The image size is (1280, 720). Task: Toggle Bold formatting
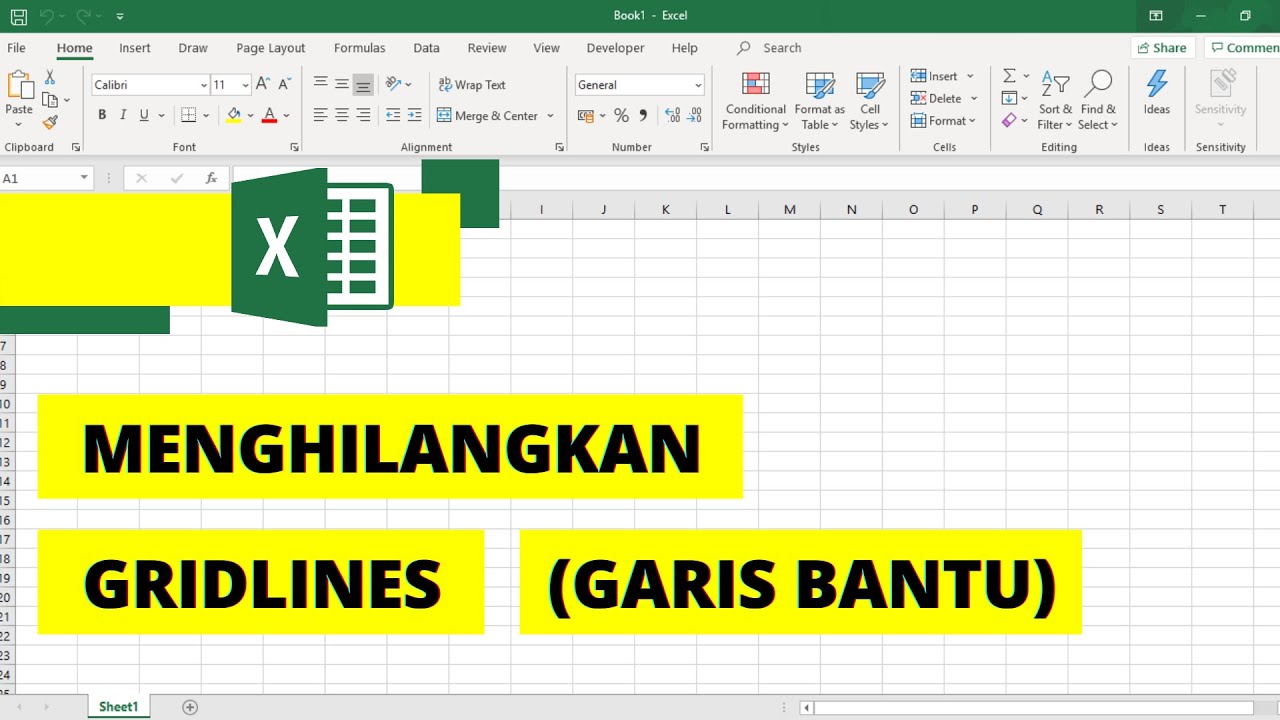pos(102,116)
